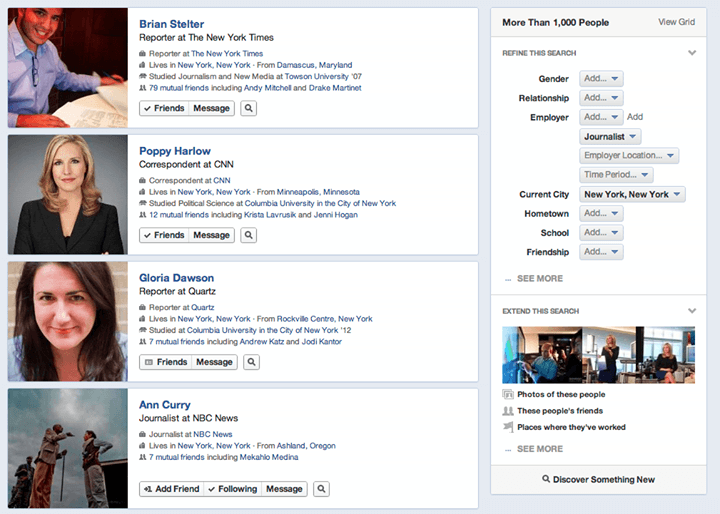
Task: Click Poppy Harlow's profile photo
Action: pyautogui.click(x=68, y=194)
